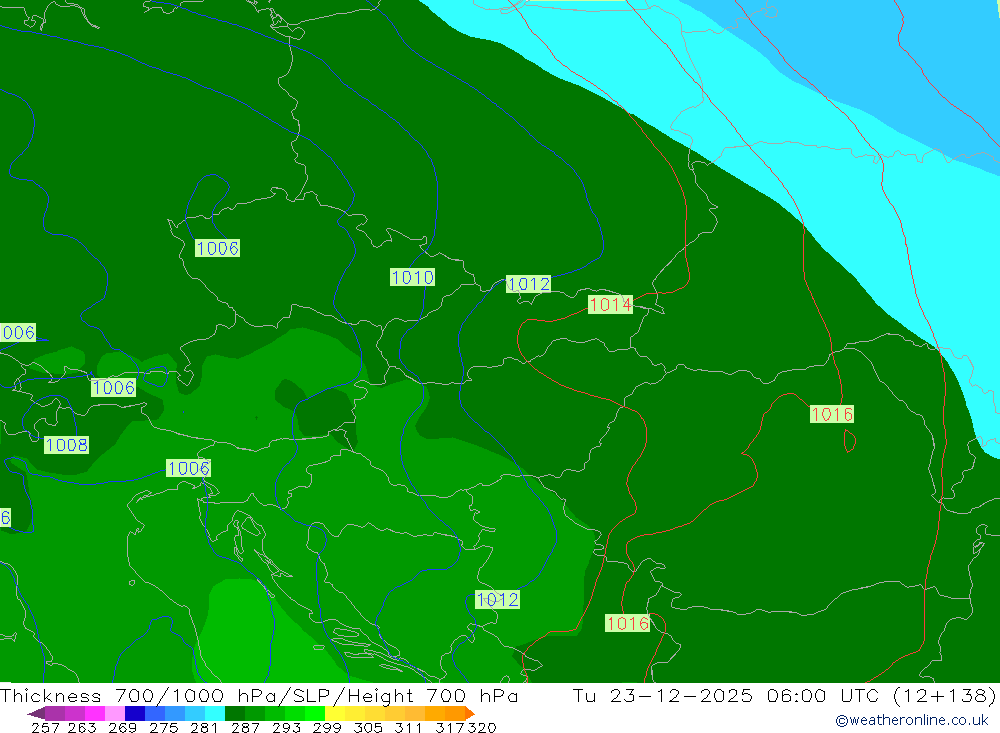Click the legend value 320
Viewport: 1000px width, 733px height.
(482, 727)
